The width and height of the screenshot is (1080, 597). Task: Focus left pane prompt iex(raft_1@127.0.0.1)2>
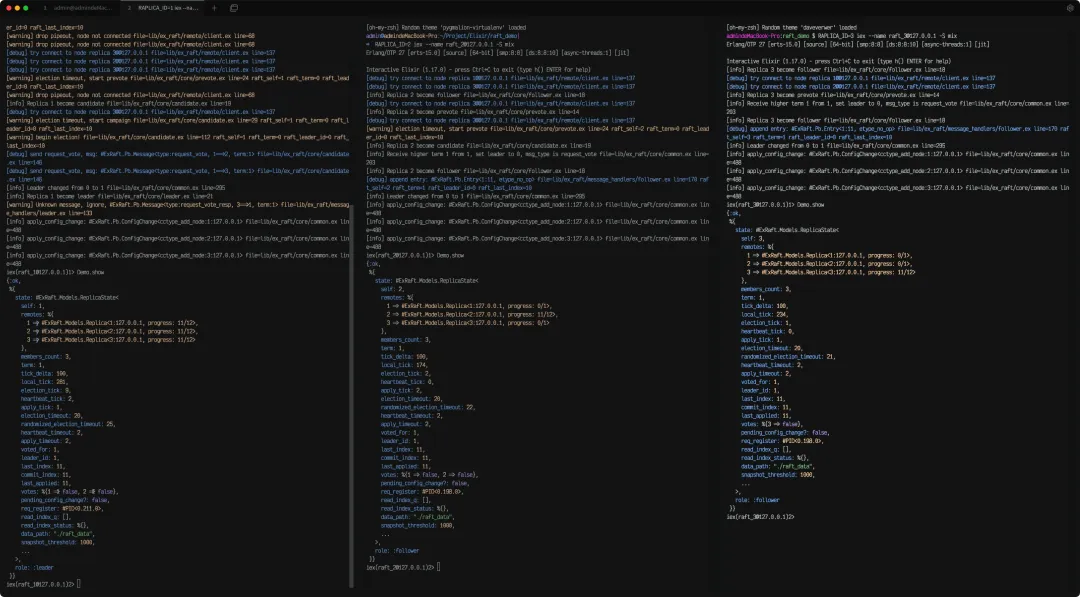[40, 584]
